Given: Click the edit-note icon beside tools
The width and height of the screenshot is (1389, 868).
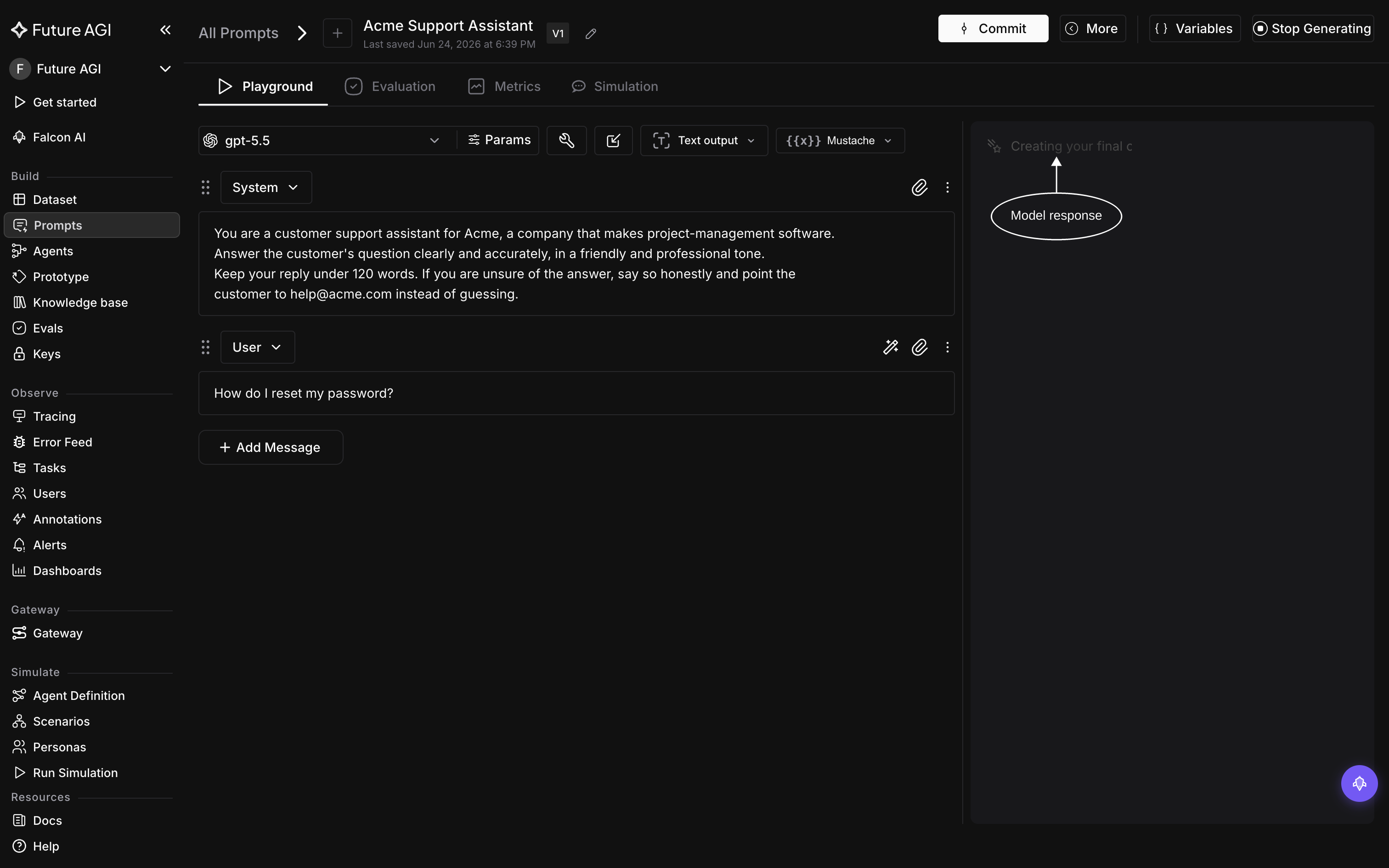Looking at the screenshot, I should pyautogui.click(x=613, y=141).
